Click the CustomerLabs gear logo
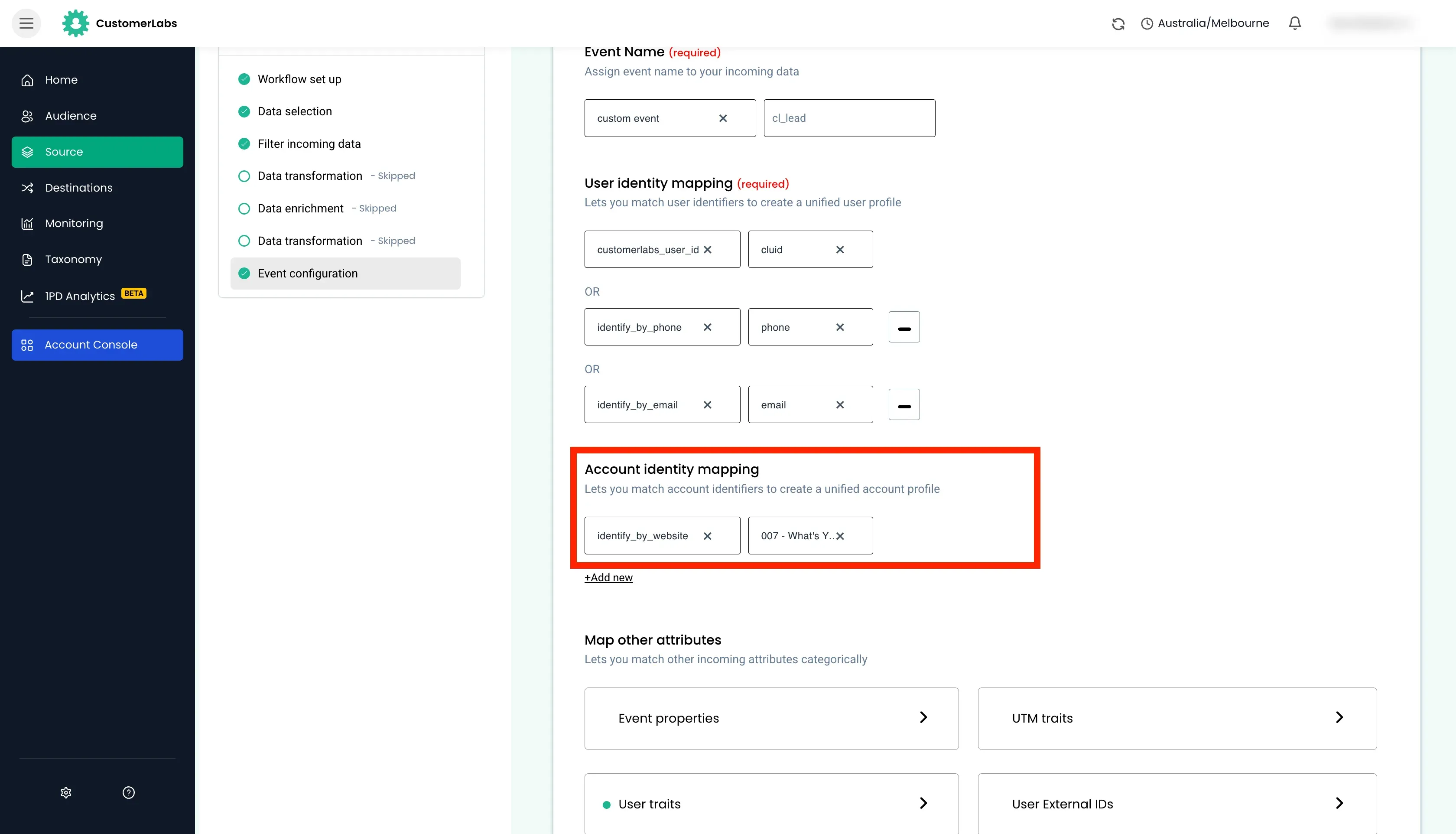The image size is (1456, 834). pyautogui.click(x=75, y=23)
